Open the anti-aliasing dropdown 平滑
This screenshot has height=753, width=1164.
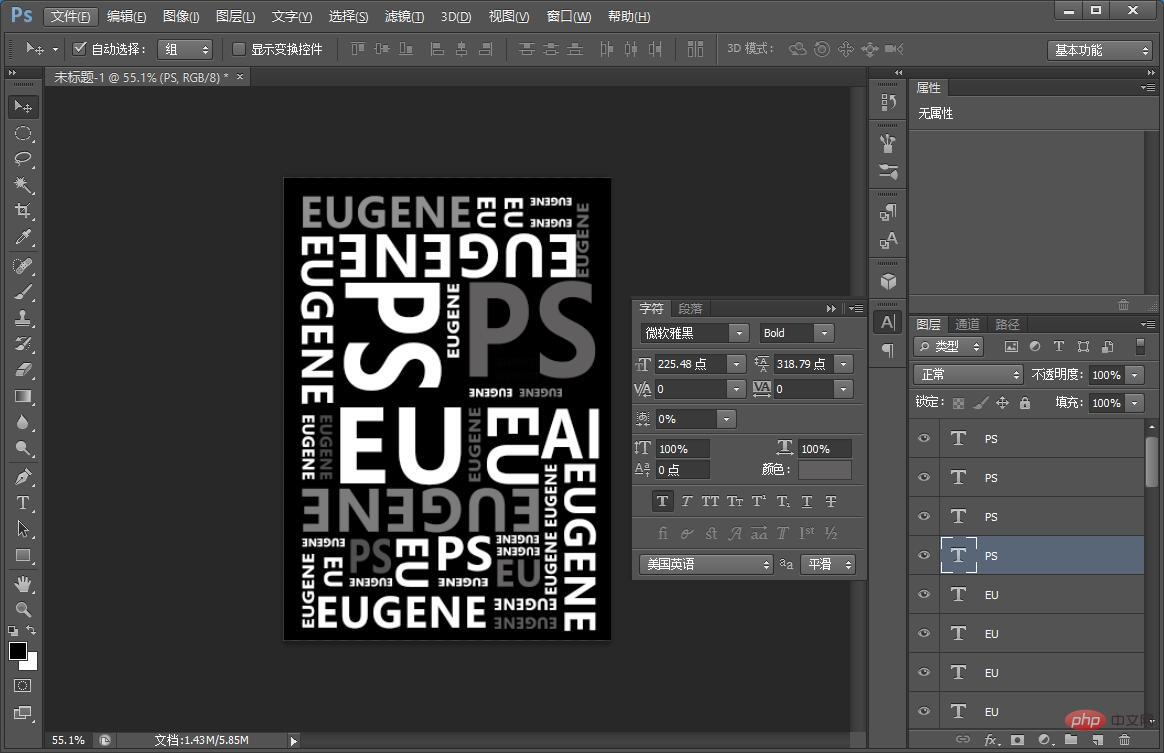[x=828, y=564]
